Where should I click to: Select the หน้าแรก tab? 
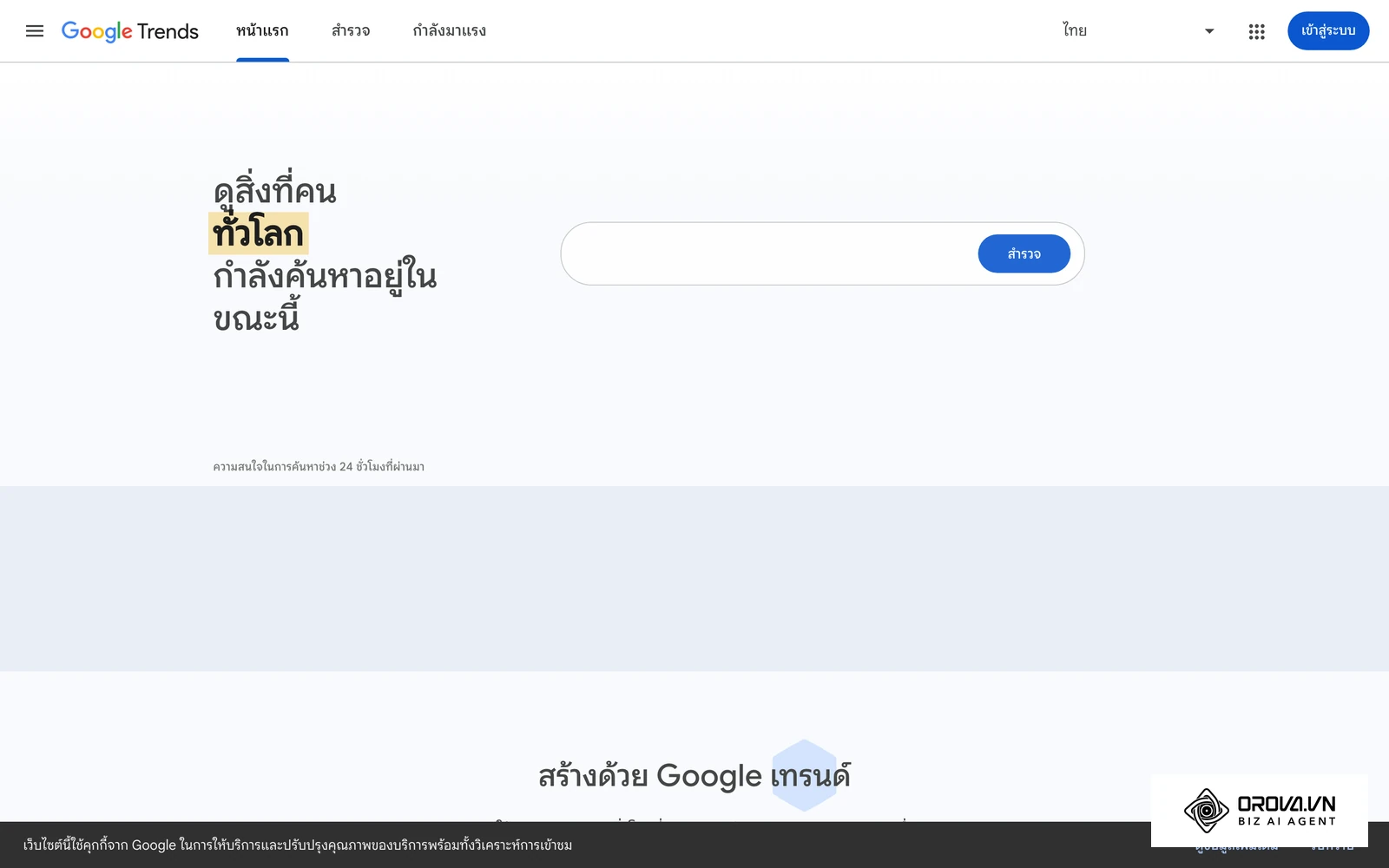[262, 31]
